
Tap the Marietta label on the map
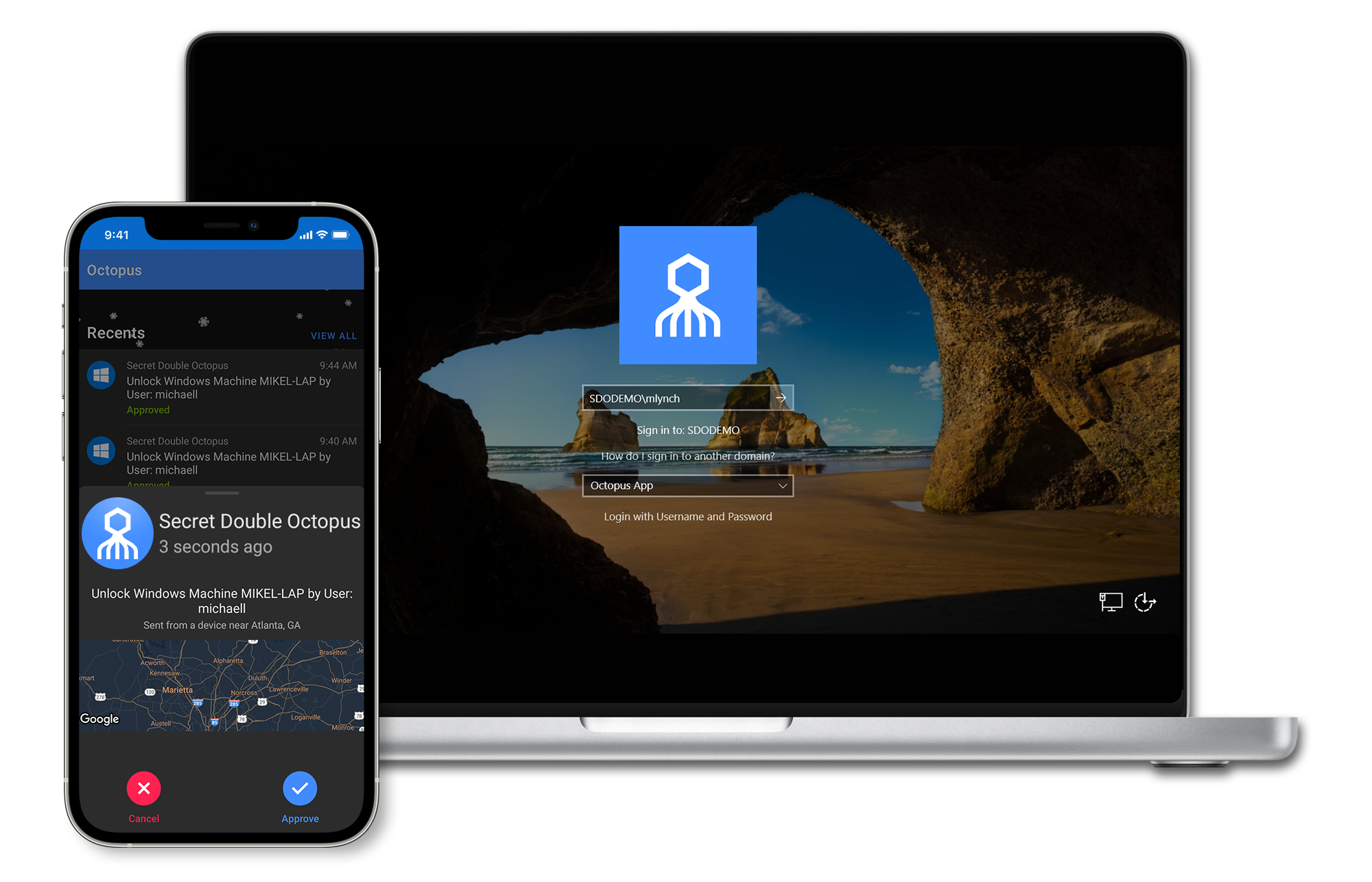pos(177,690)
